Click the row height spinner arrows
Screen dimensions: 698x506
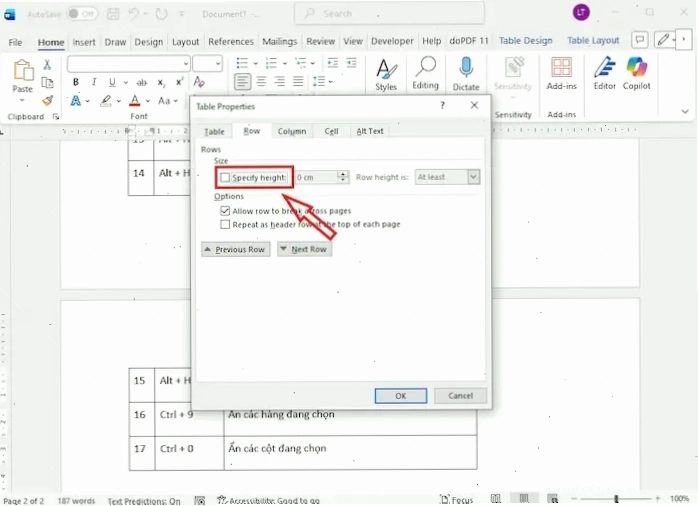pyautogui.click(x=342, y=177)
